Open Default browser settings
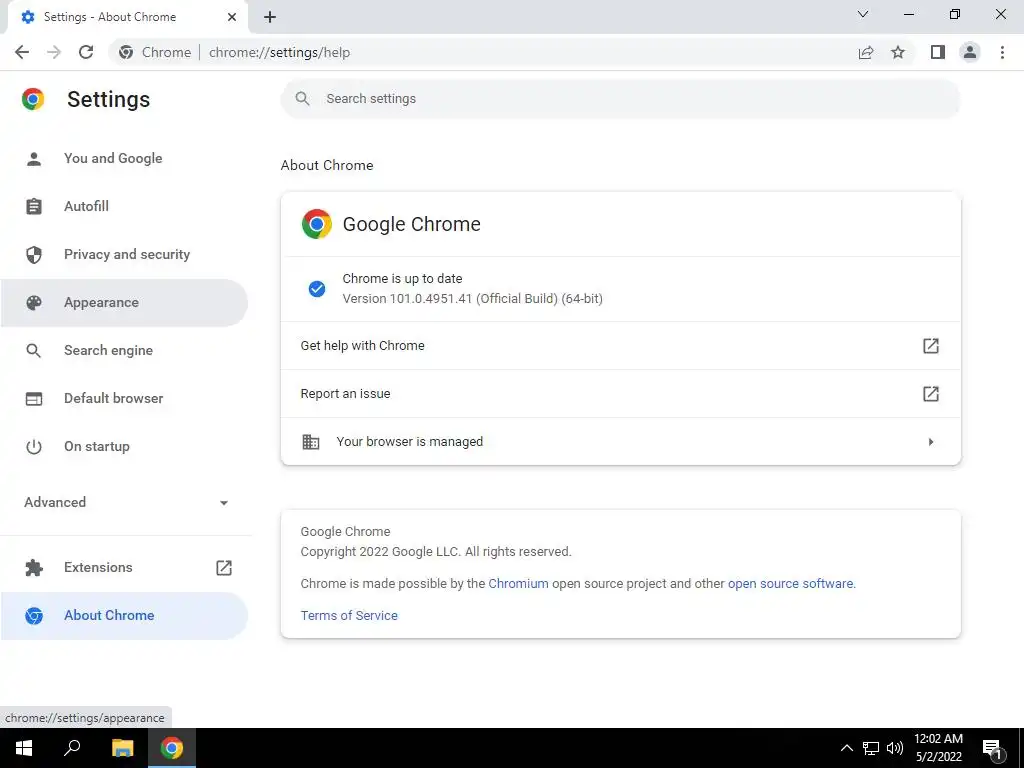This screenshot has width=1024, height=768. tap(124, 398)
